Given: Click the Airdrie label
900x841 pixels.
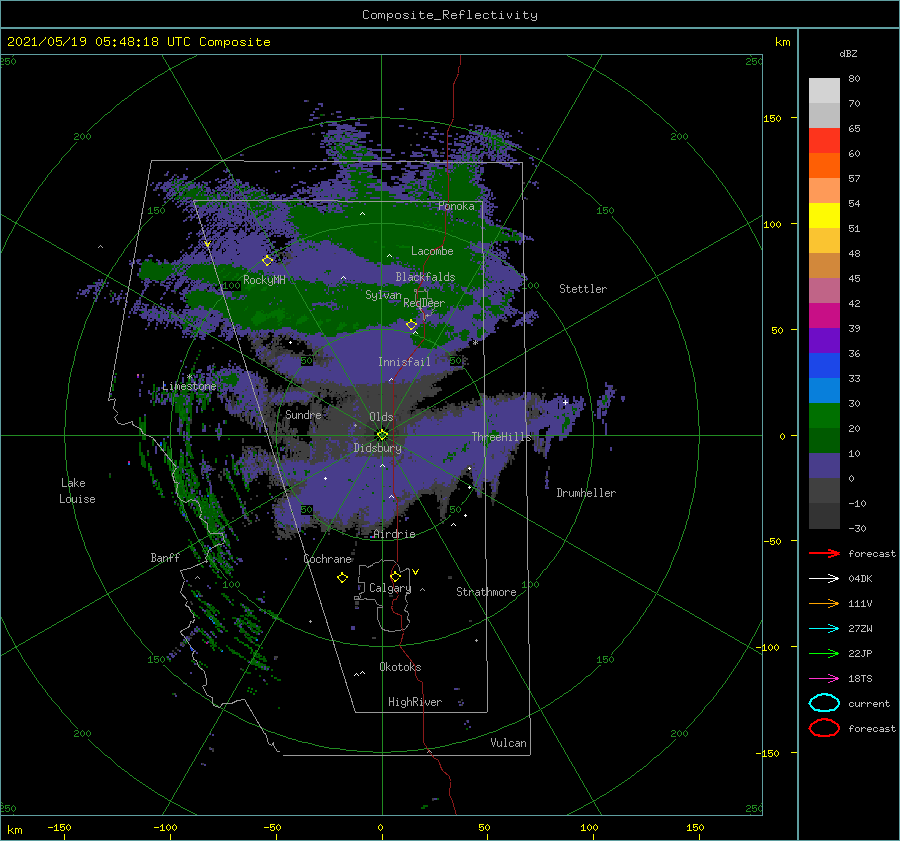Looking at the screenshot, I should [x=394, y=534].
